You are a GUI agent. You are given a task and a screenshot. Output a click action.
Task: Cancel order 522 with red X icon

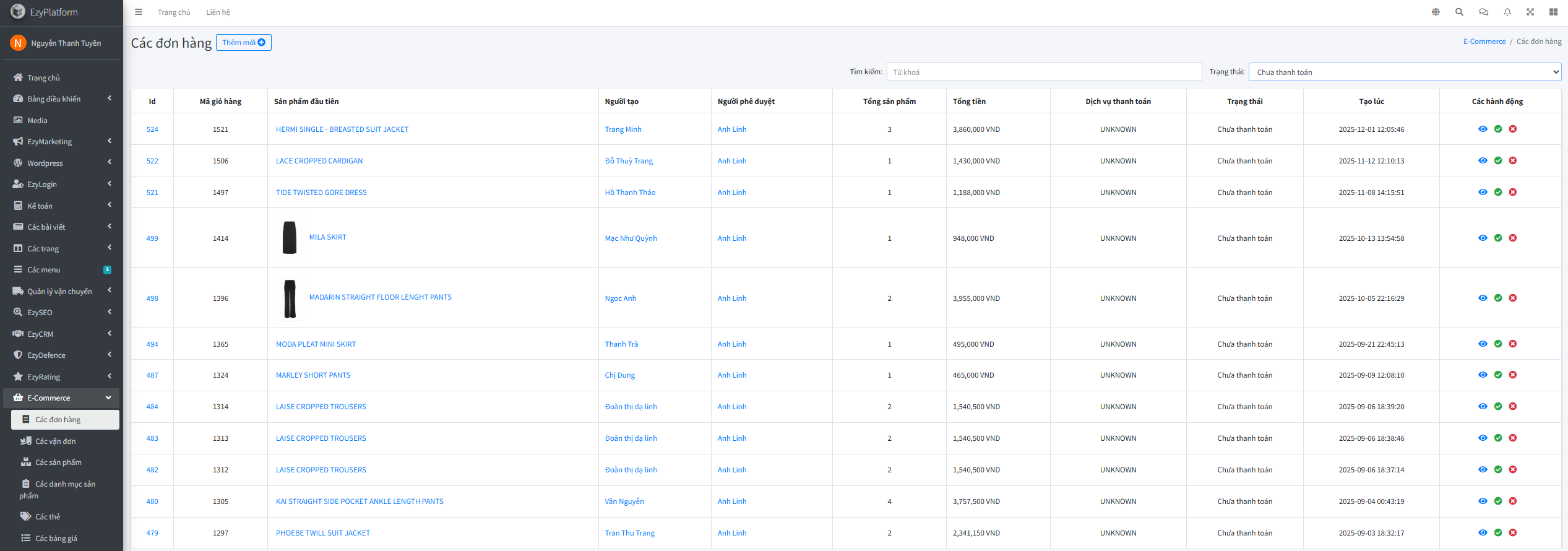click(x=1513, y=161)
